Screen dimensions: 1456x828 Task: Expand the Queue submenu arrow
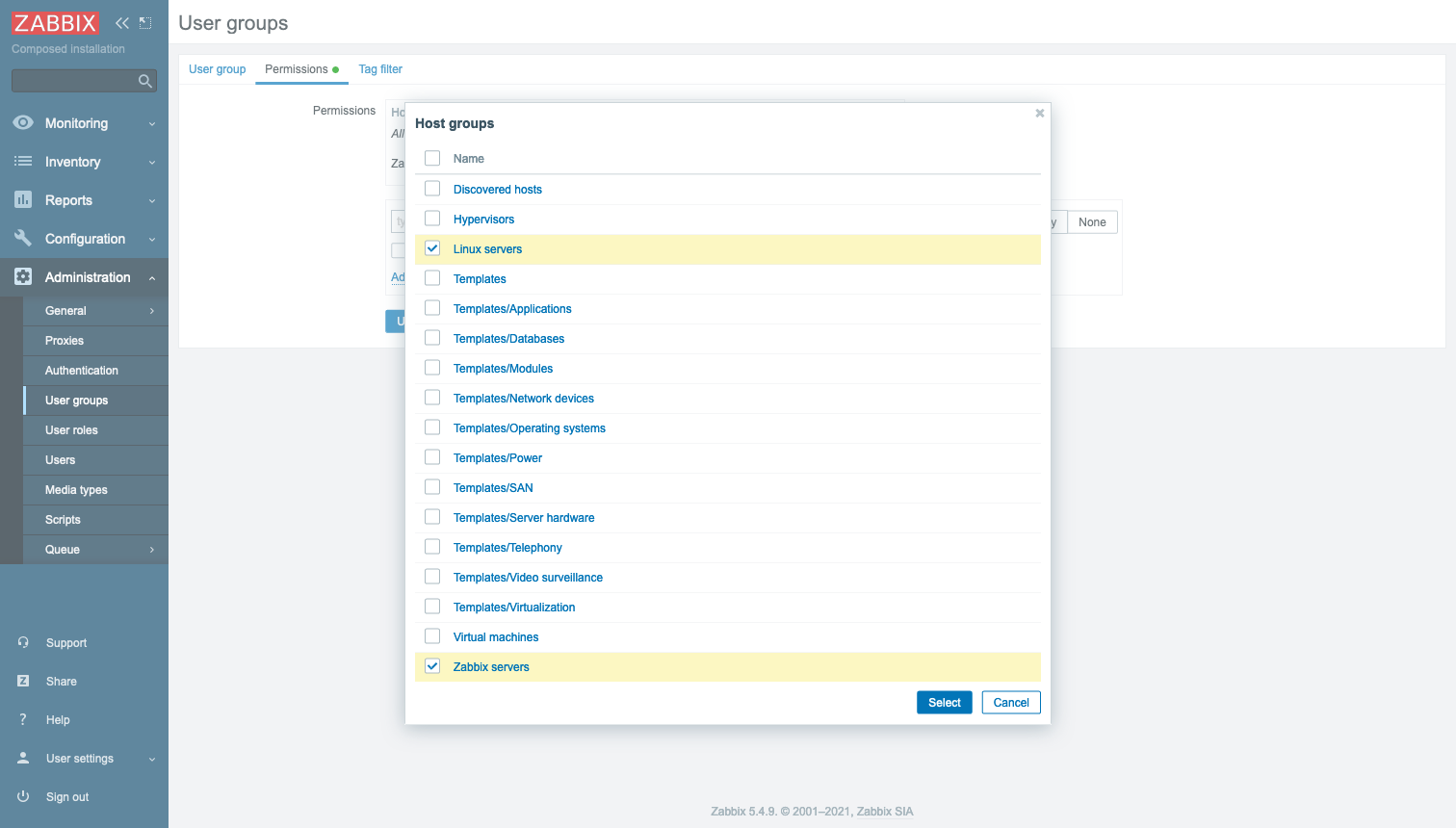tap(152, 550)
